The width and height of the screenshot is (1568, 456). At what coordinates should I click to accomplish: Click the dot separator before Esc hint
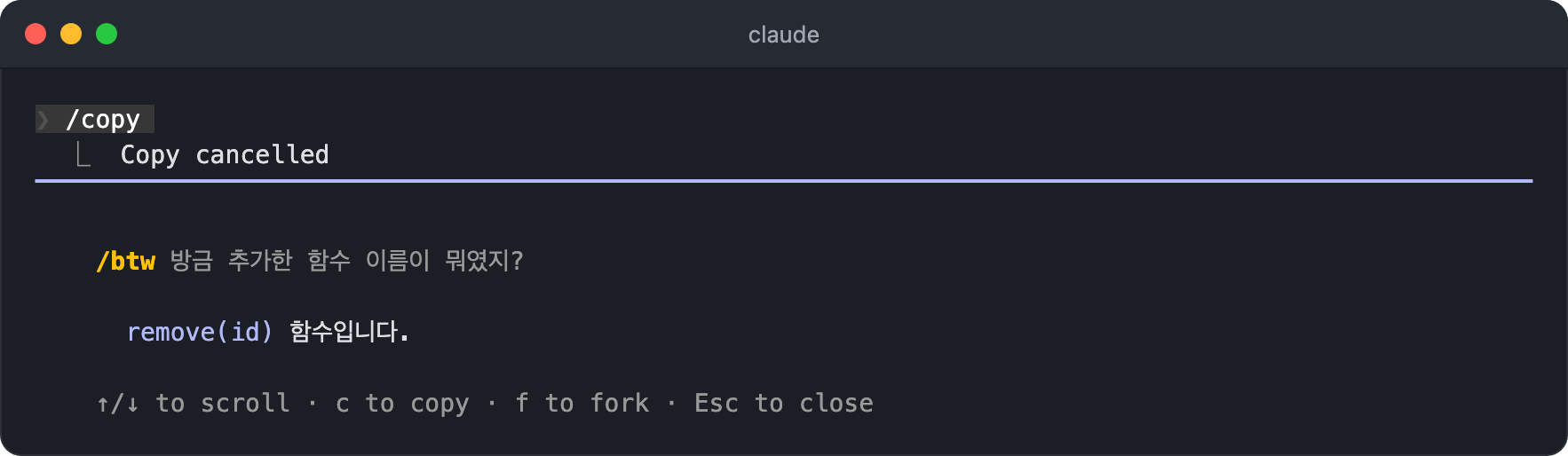pyautogui.click(x=671, y=404)
